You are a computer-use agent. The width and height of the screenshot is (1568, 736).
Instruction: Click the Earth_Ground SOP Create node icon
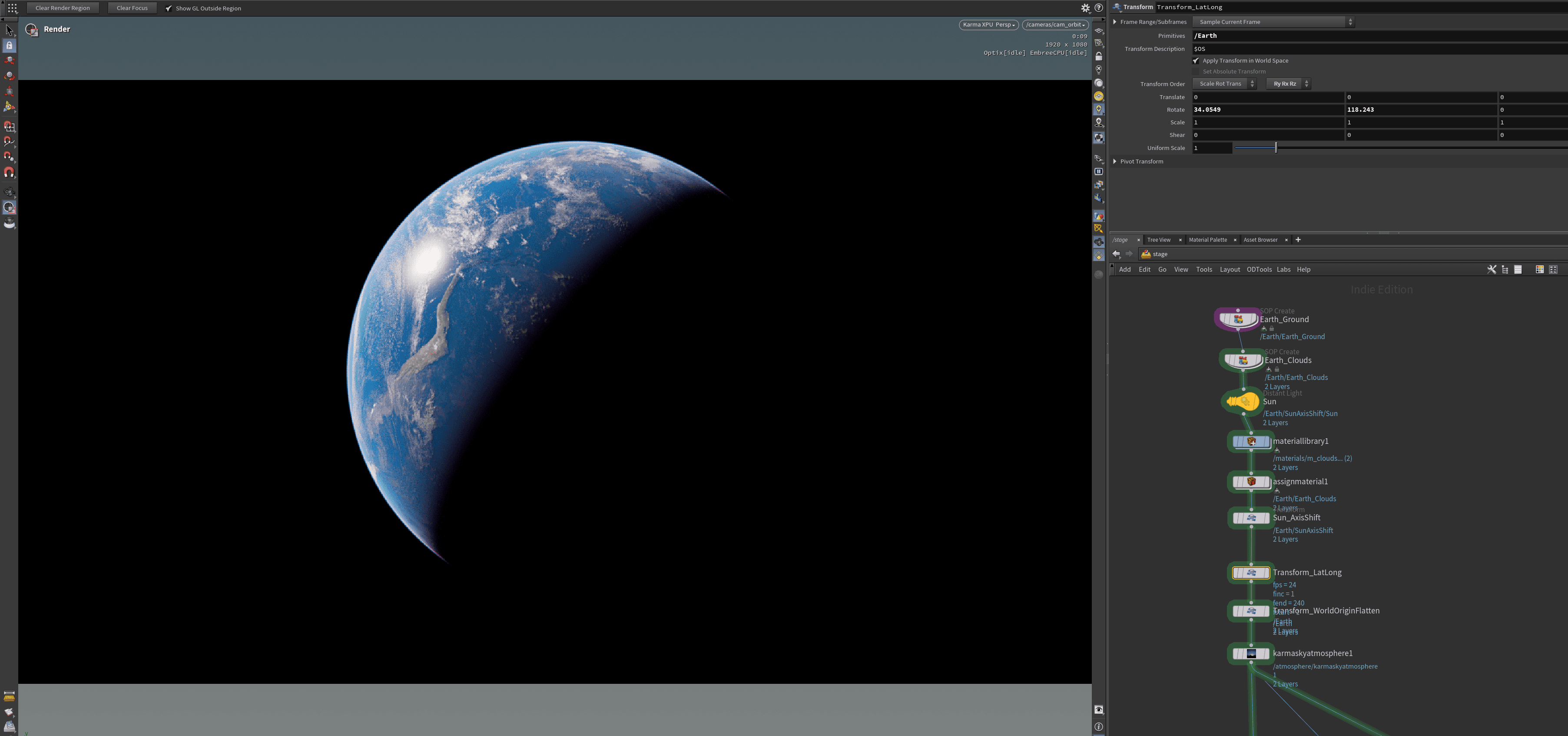[x=1237, y=319]
